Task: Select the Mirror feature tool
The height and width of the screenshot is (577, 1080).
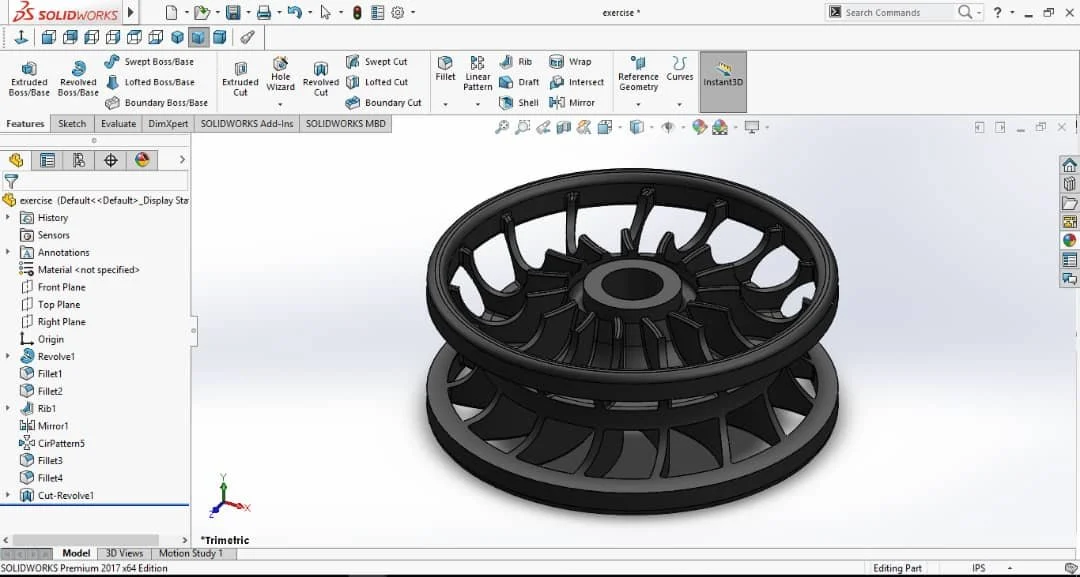Action: pos(577,102)
